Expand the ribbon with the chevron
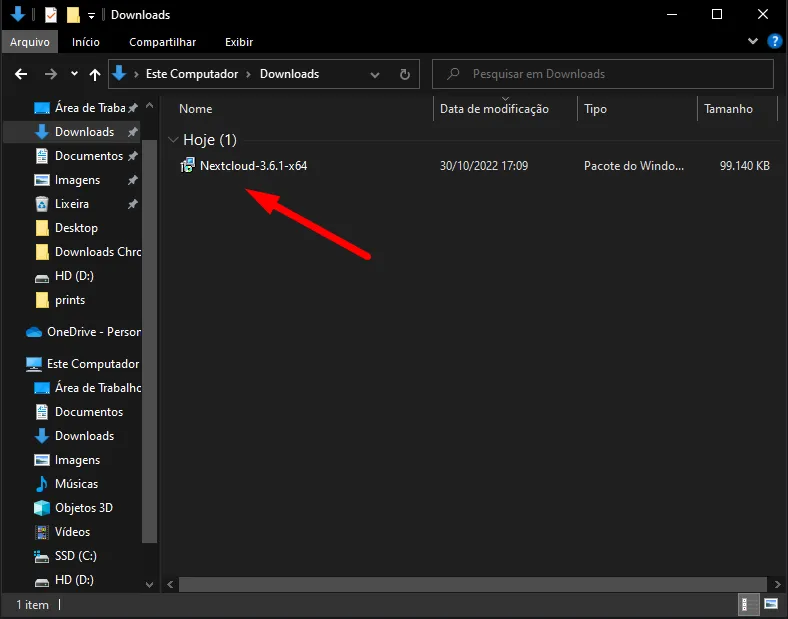Screen dimensions: 788x619 point(752,41)
